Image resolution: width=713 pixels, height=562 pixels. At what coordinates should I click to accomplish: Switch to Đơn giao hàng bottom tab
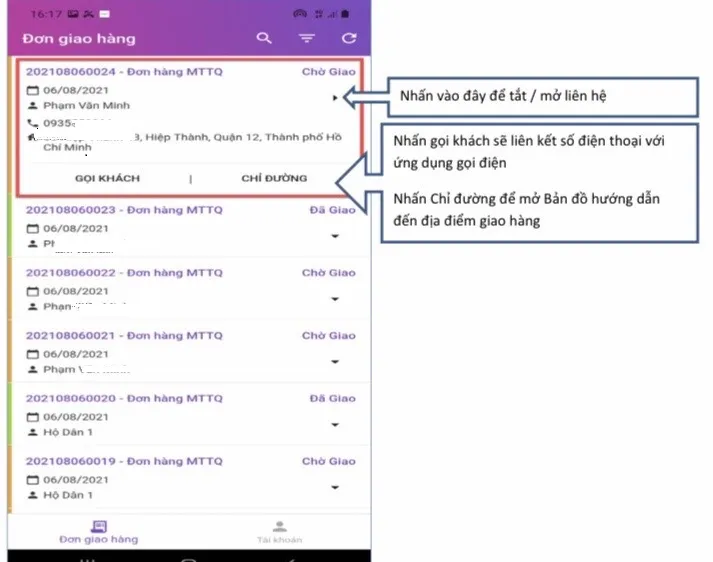pos(99,532)
